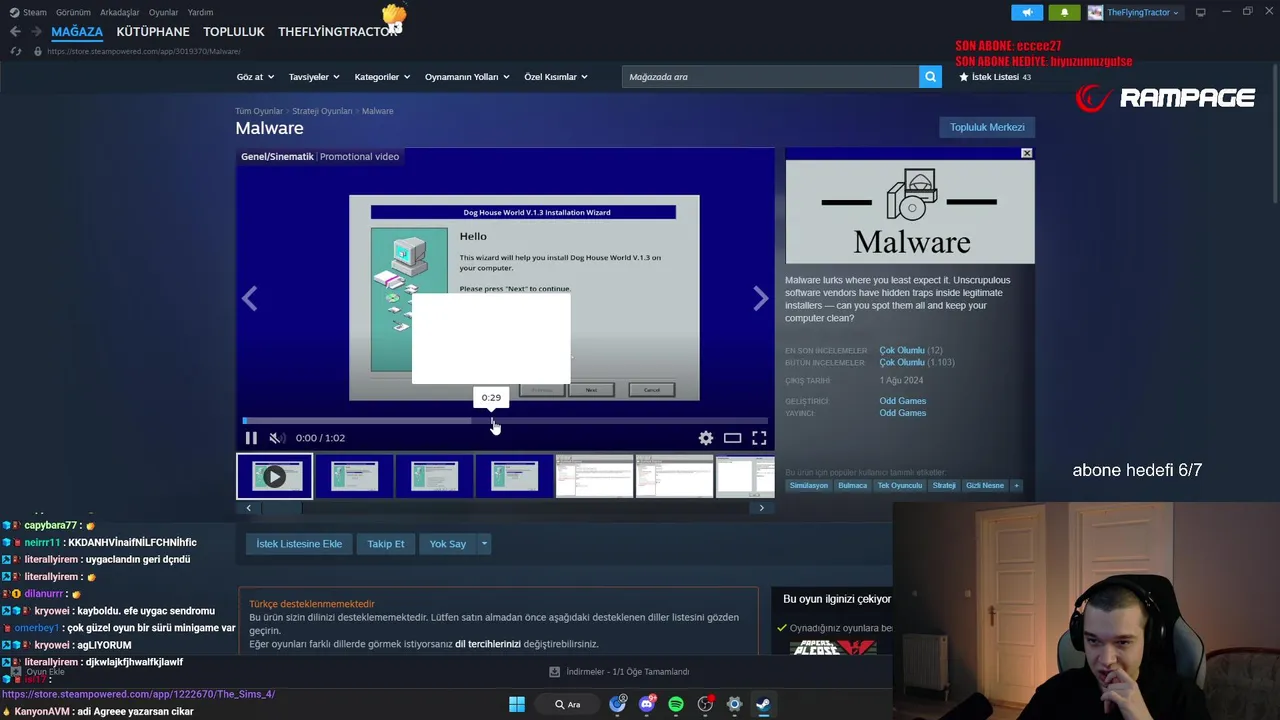Viewport: 1280px width, 720px height.
Task: Click İstek Listesine Ekle button
Action: tap(299, 544)
